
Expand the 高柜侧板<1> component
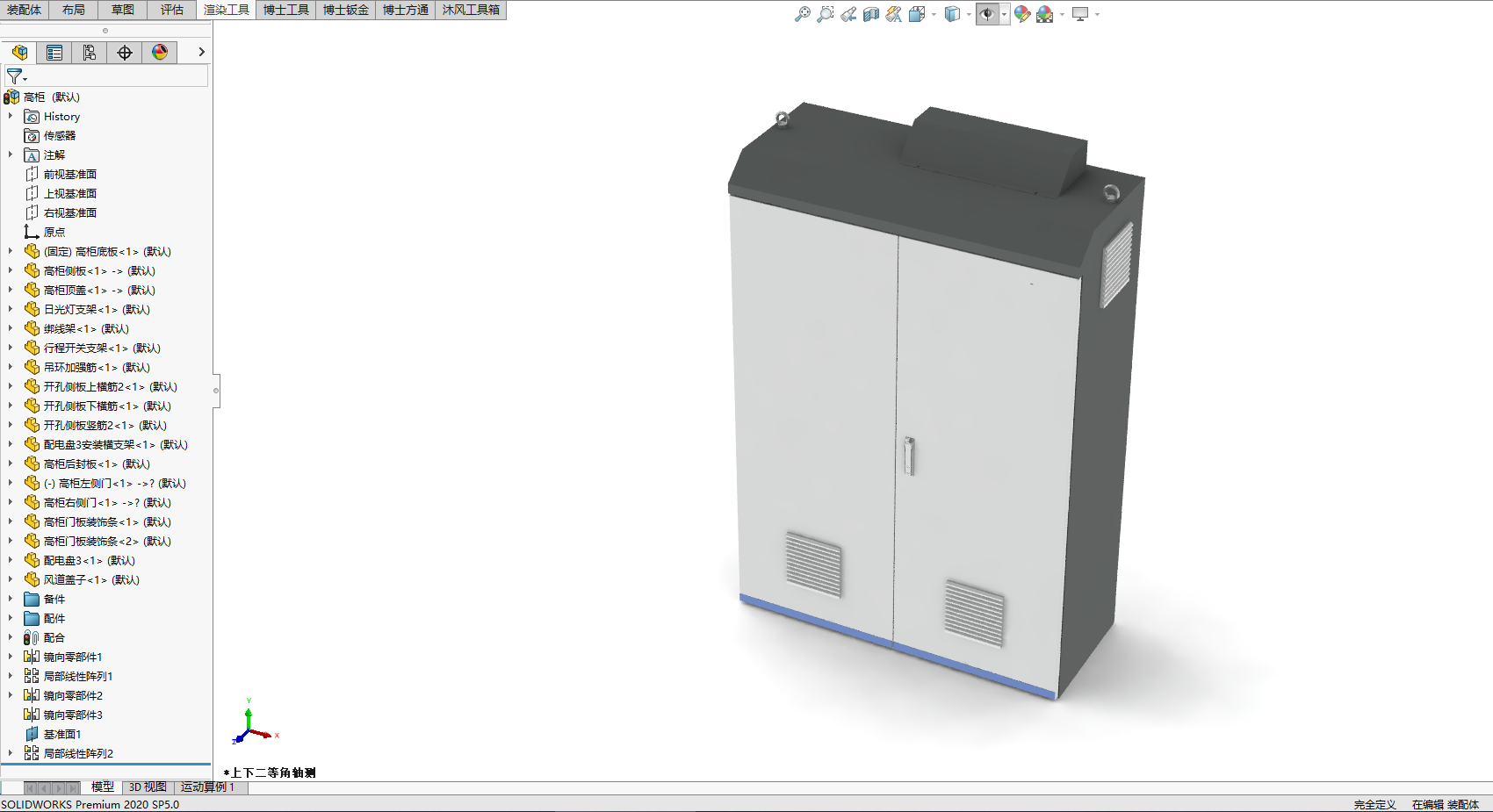(x=11, y=270)
